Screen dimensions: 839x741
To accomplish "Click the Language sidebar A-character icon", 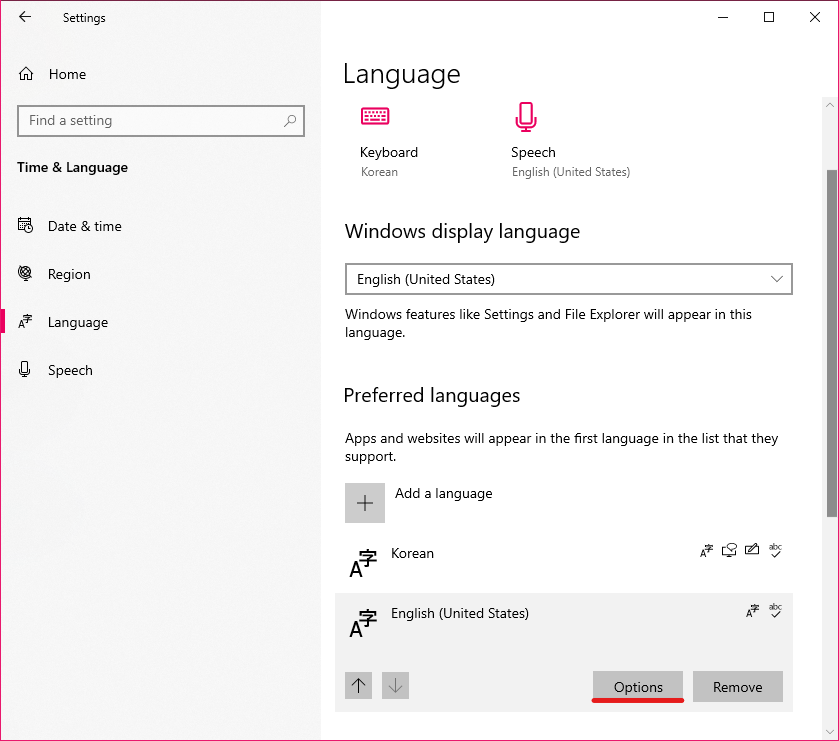I will [x=25, y=322].
